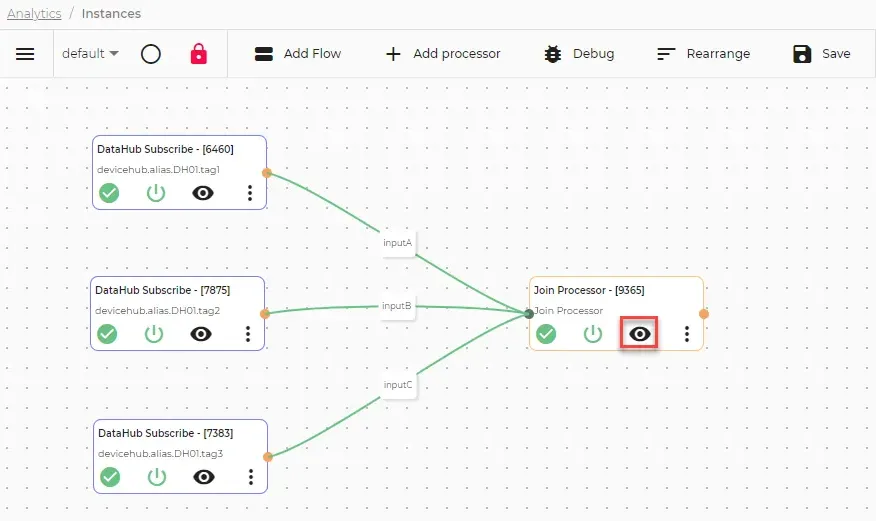Go to Analytics breadcrumb link
876x521 pixels.
(34, 13)
